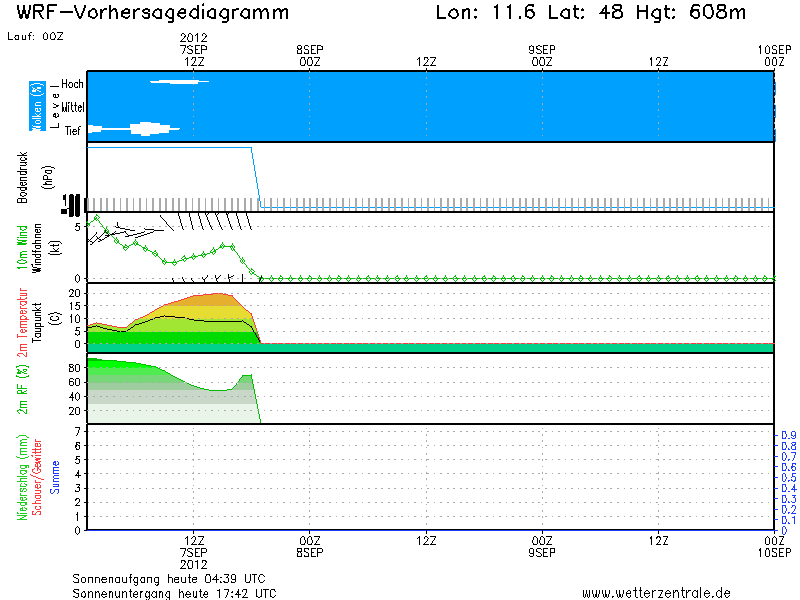Click the 2m RF (%) axis label
This screenshot has width=800, height=600.
tap(22, 389)
